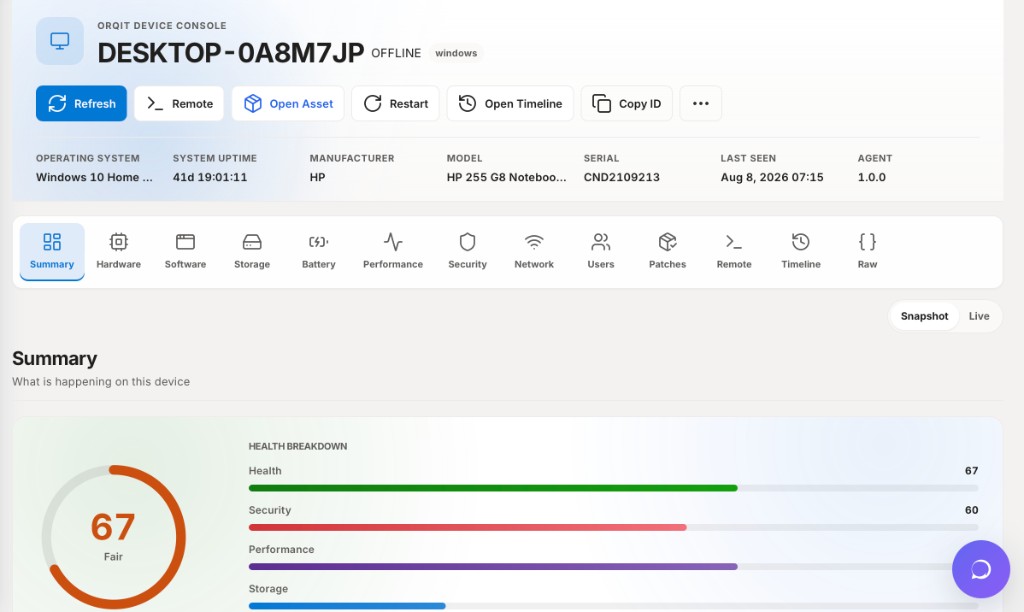Copy the device ID
Viewport: 1024px width, 612px height.
[x=627, y=103]
